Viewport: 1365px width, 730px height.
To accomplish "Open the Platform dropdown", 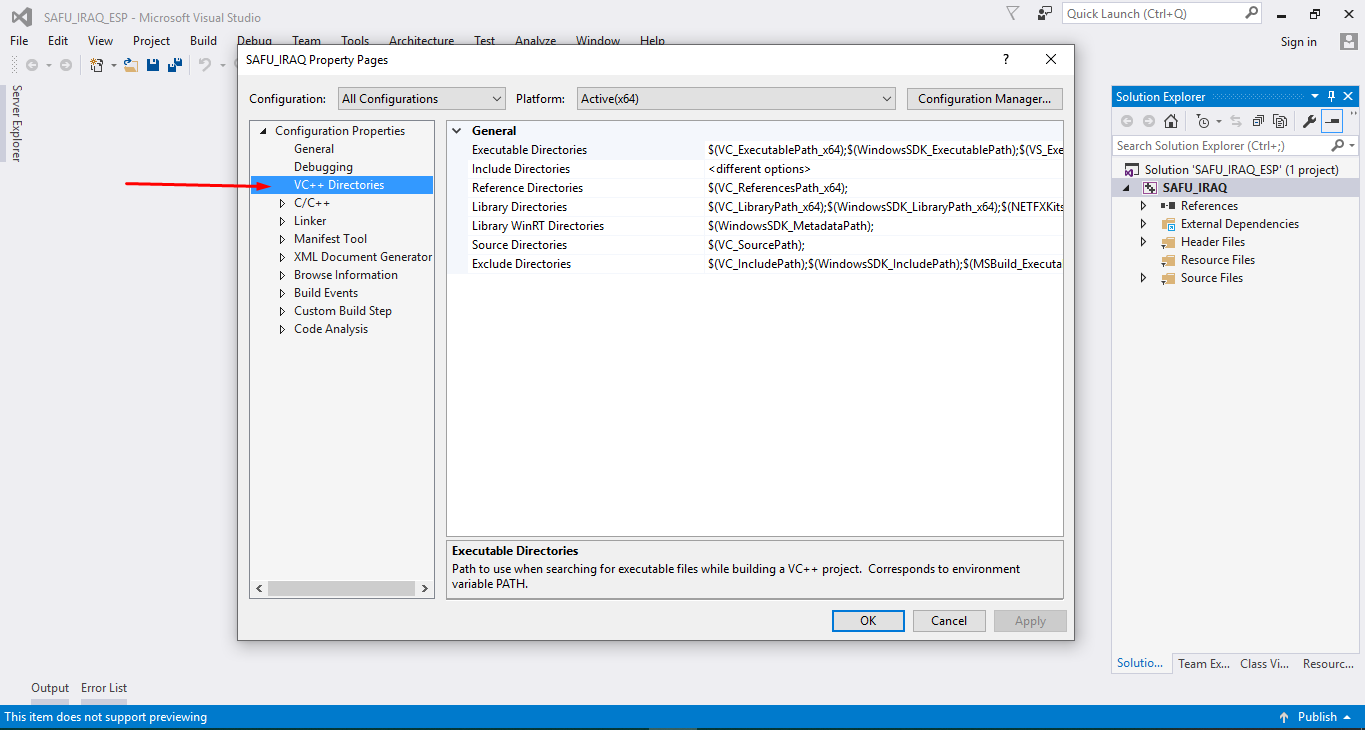I will click(736, 99).
